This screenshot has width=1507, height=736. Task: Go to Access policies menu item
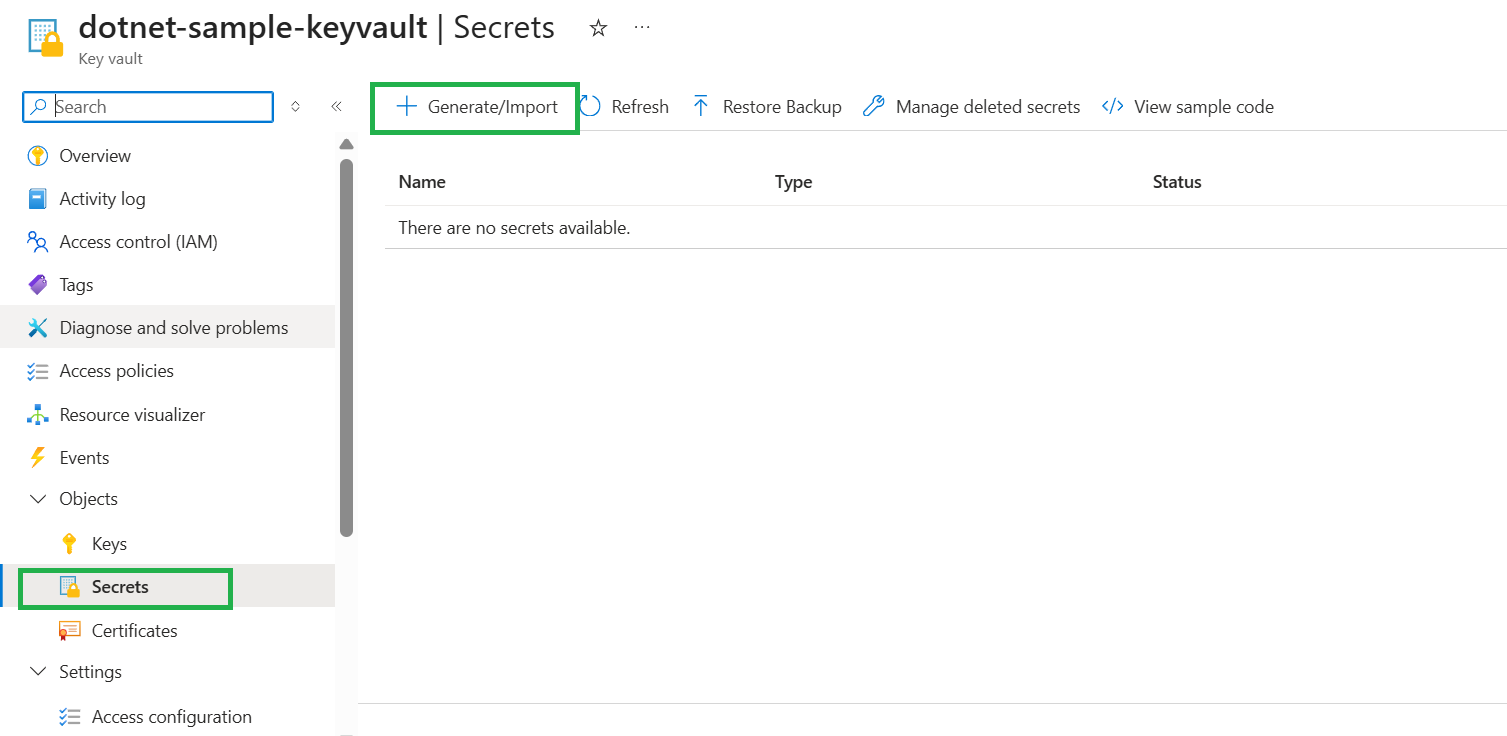pyautogui.click(x=116, y=371)
